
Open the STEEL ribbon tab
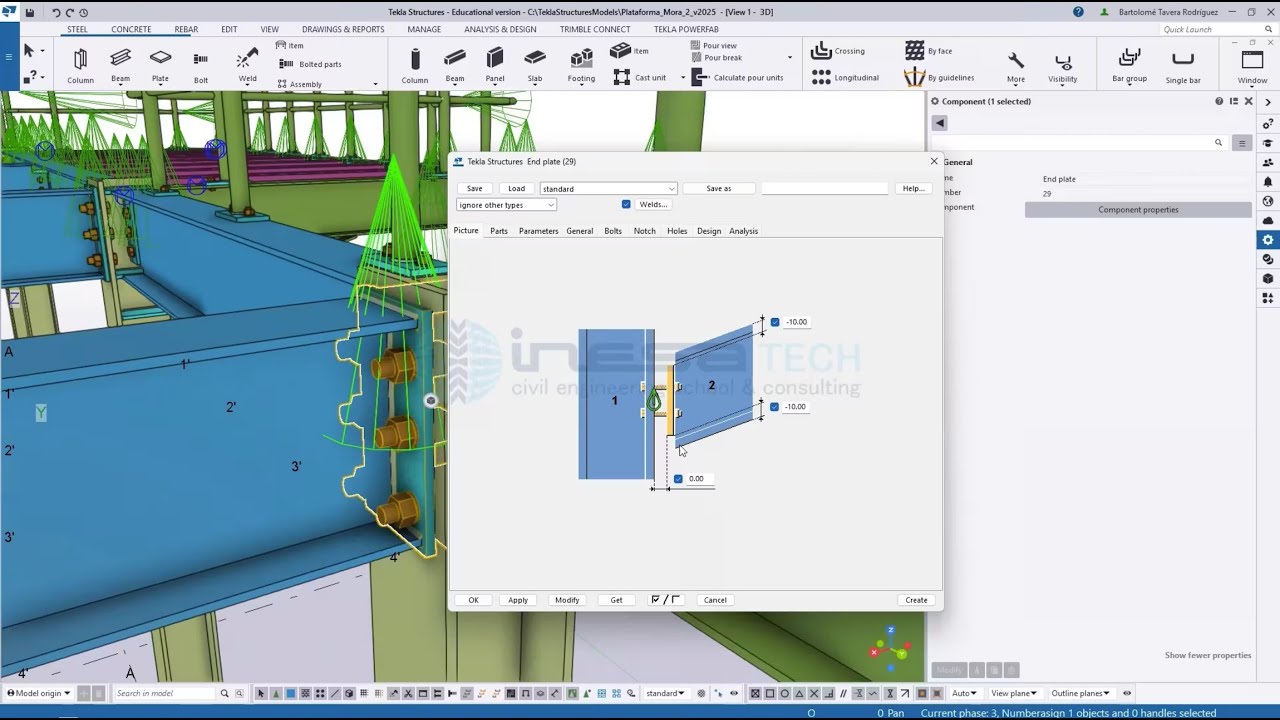77,29
